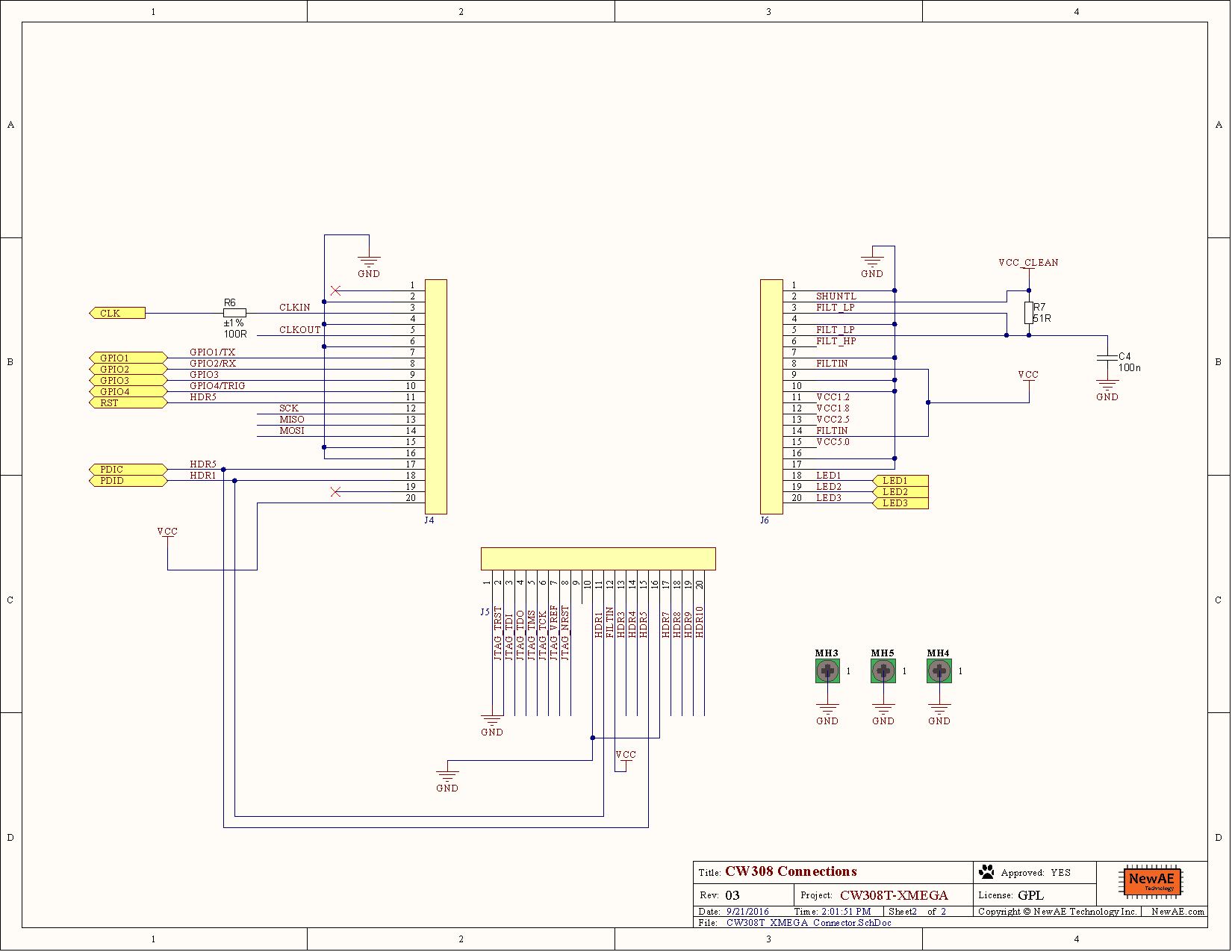Viewport: 1232px width, 952px height.
Task: Select the PDIC port
Action: [128, 470]
